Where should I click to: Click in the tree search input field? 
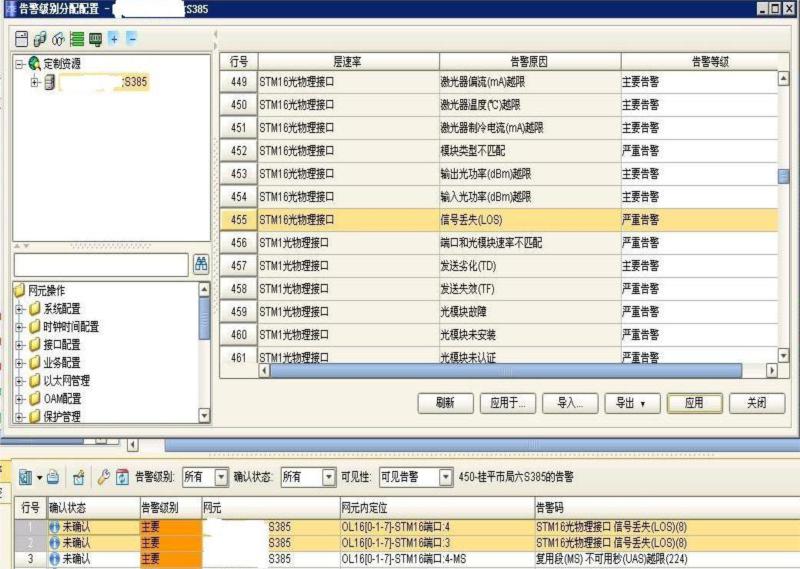pos(100,264)
